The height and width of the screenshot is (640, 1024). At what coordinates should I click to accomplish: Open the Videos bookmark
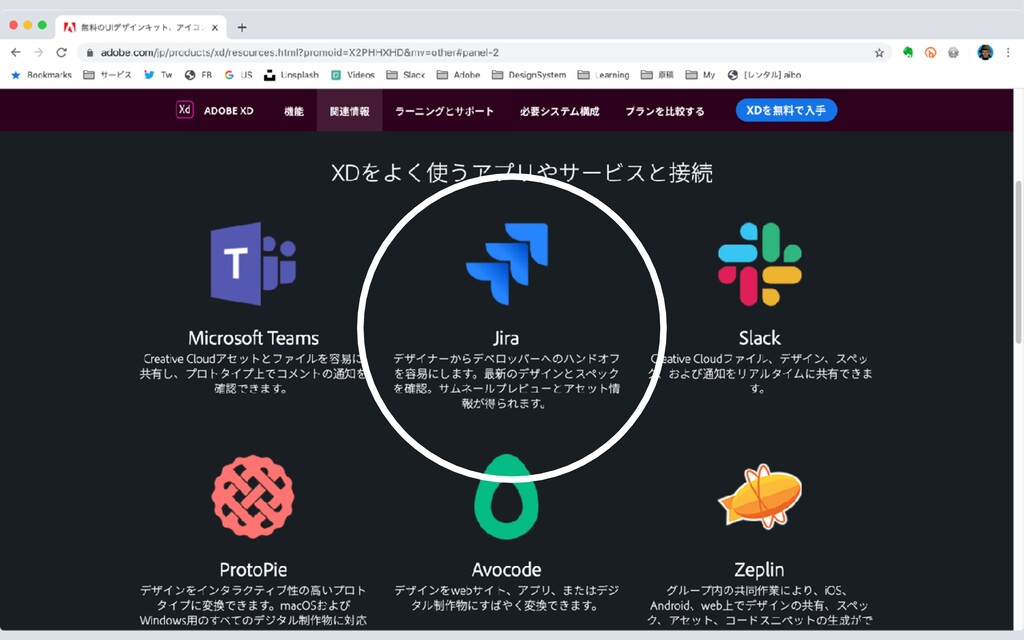coord(353,75)
